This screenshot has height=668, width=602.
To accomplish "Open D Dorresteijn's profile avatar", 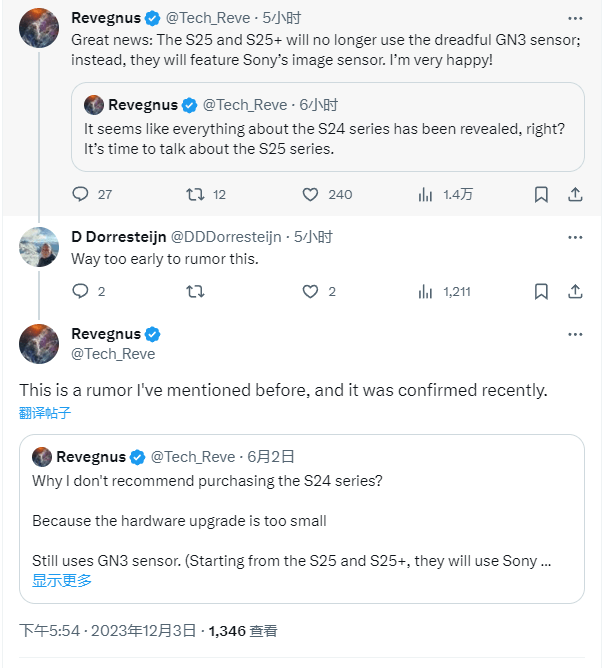I will (39, 247).
